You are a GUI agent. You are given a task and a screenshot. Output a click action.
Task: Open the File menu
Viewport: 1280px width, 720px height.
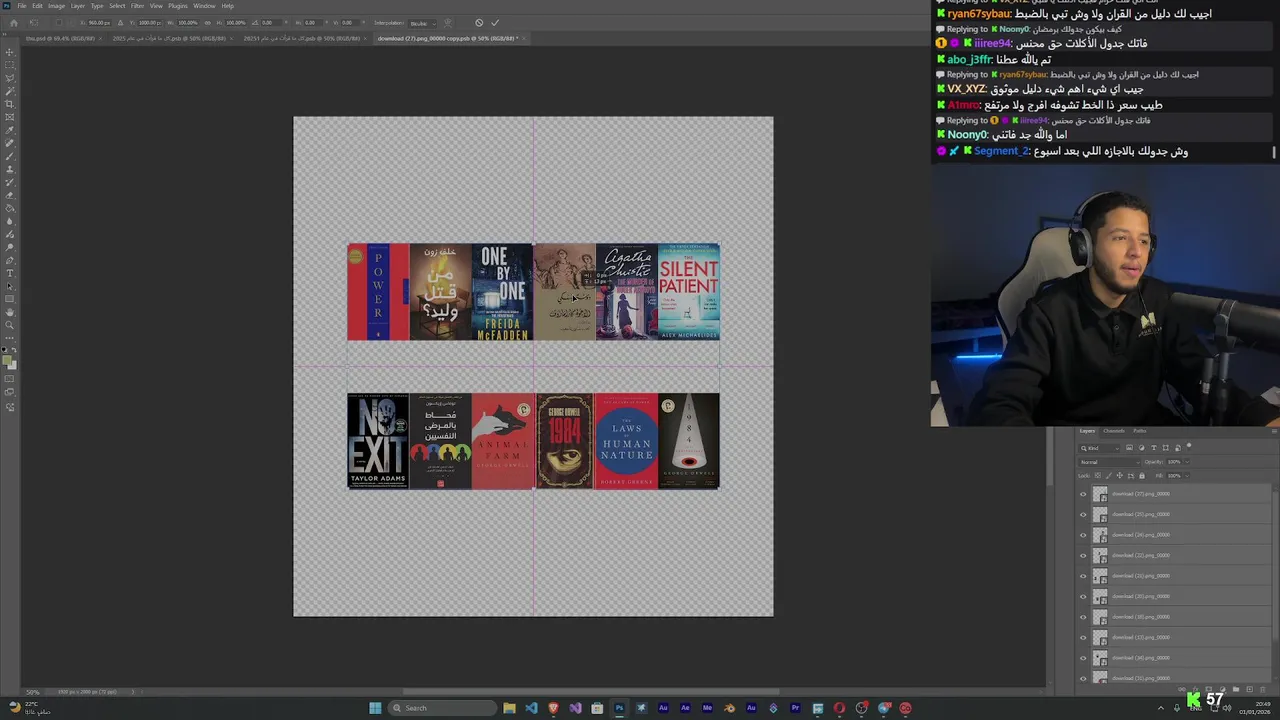click(x=21, y=6)
